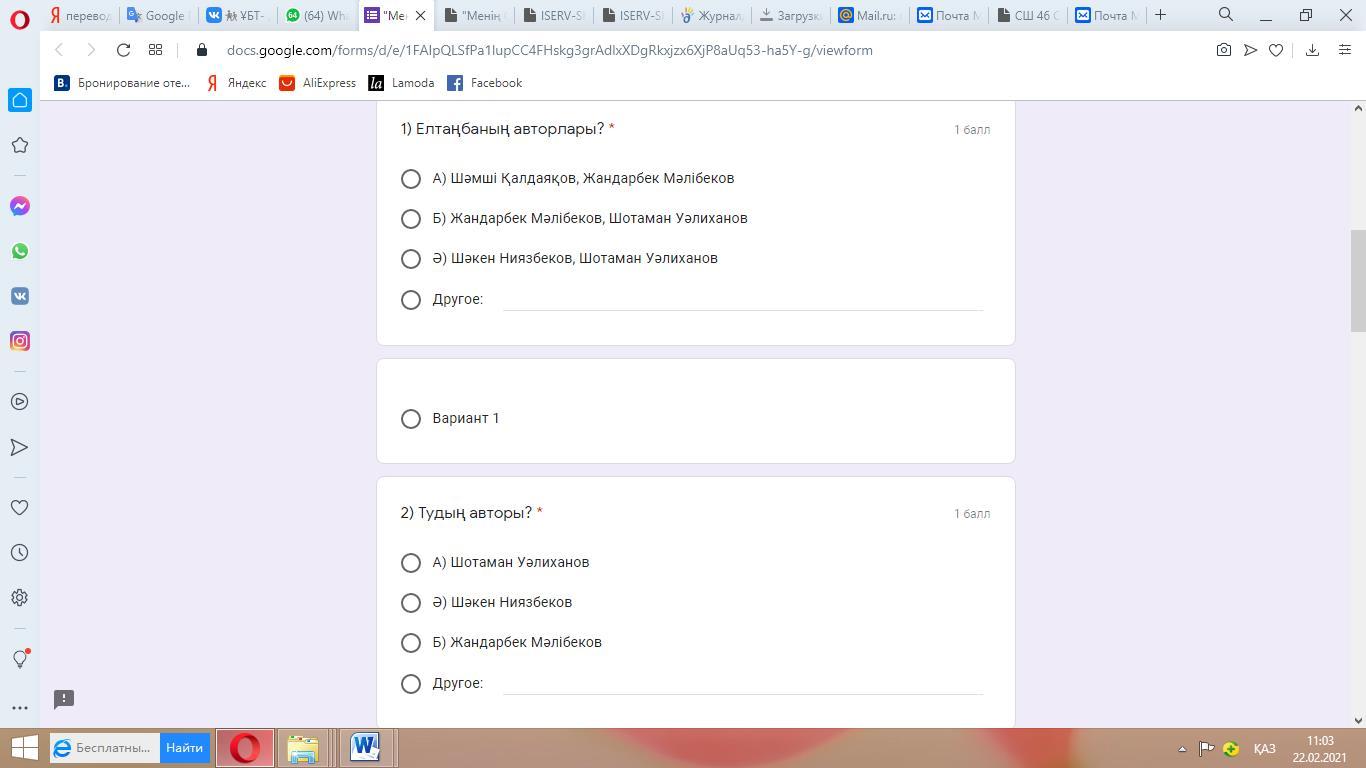Select answer А) Шәмші Қалдаяқов, Жандарбек Мәлібеков

click(x=410, y=179)
